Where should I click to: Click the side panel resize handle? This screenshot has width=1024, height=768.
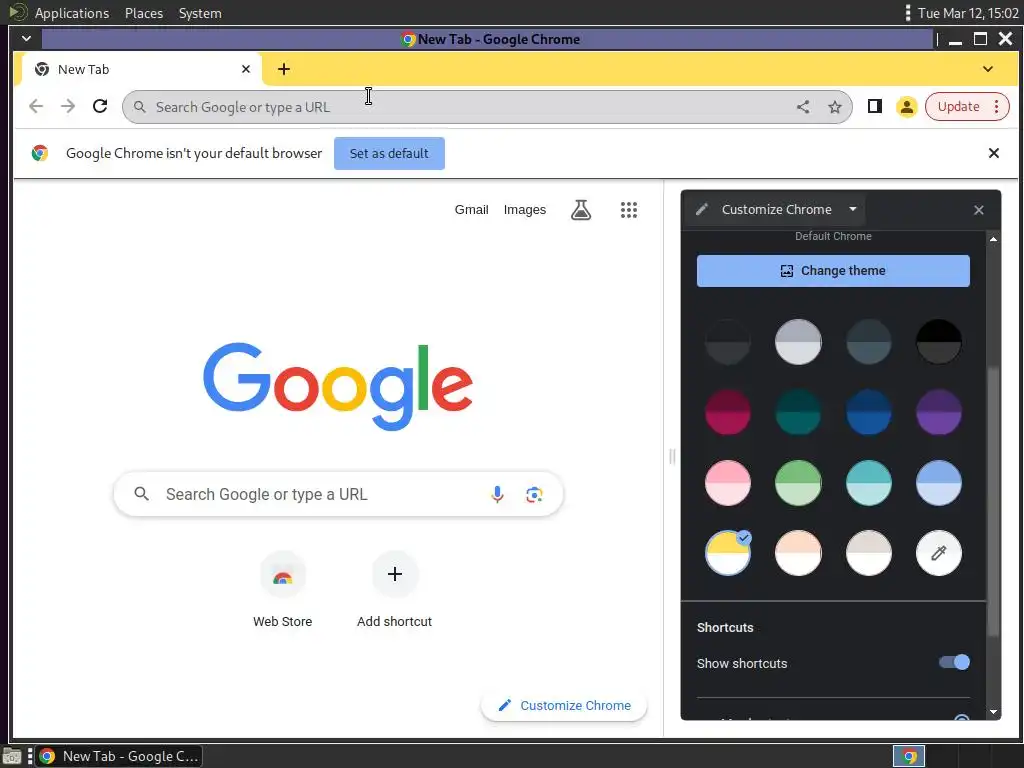coord(672,456)
